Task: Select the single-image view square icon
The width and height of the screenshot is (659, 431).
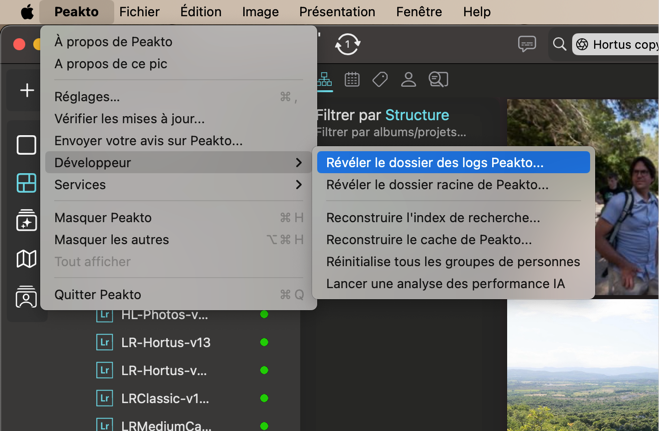Action: (26, 145)
